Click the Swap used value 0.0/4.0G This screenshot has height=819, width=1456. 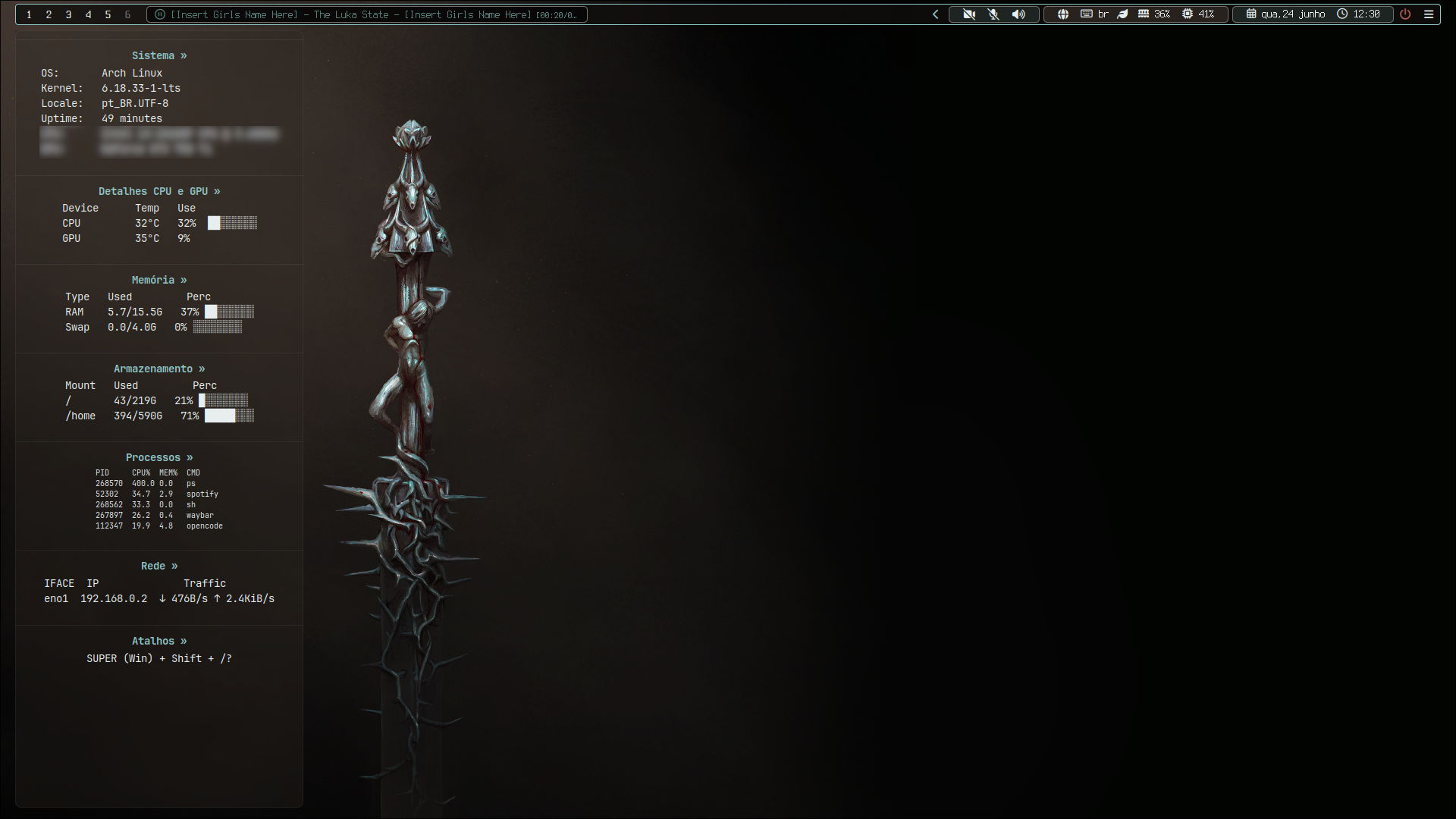tap(132, 327)
